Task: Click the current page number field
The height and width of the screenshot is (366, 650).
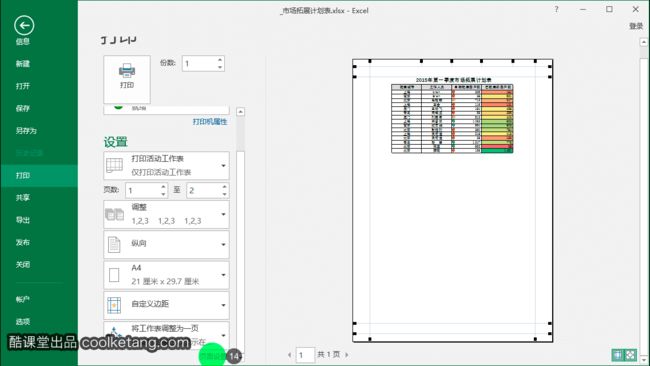Action: 305,355
